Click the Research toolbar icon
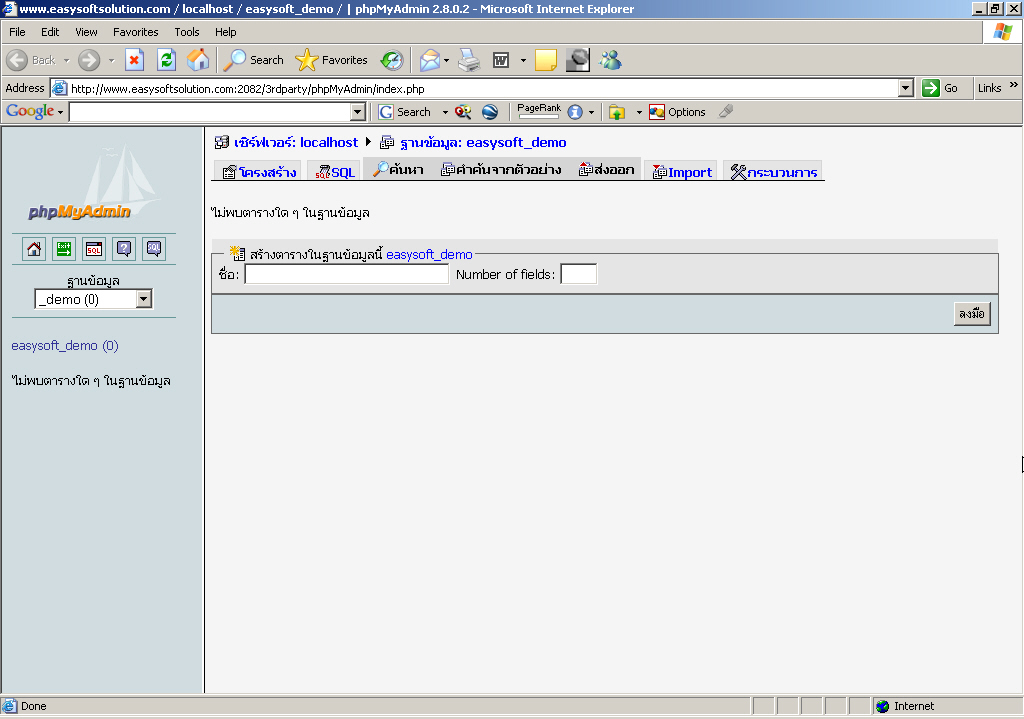Viewport: 1024px width, 719px height. [x=577, y=60]
